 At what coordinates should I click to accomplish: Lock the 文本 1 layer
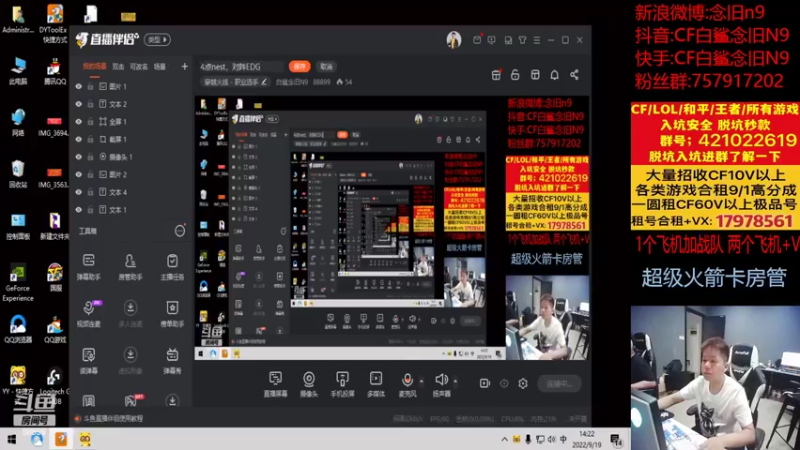90,210
